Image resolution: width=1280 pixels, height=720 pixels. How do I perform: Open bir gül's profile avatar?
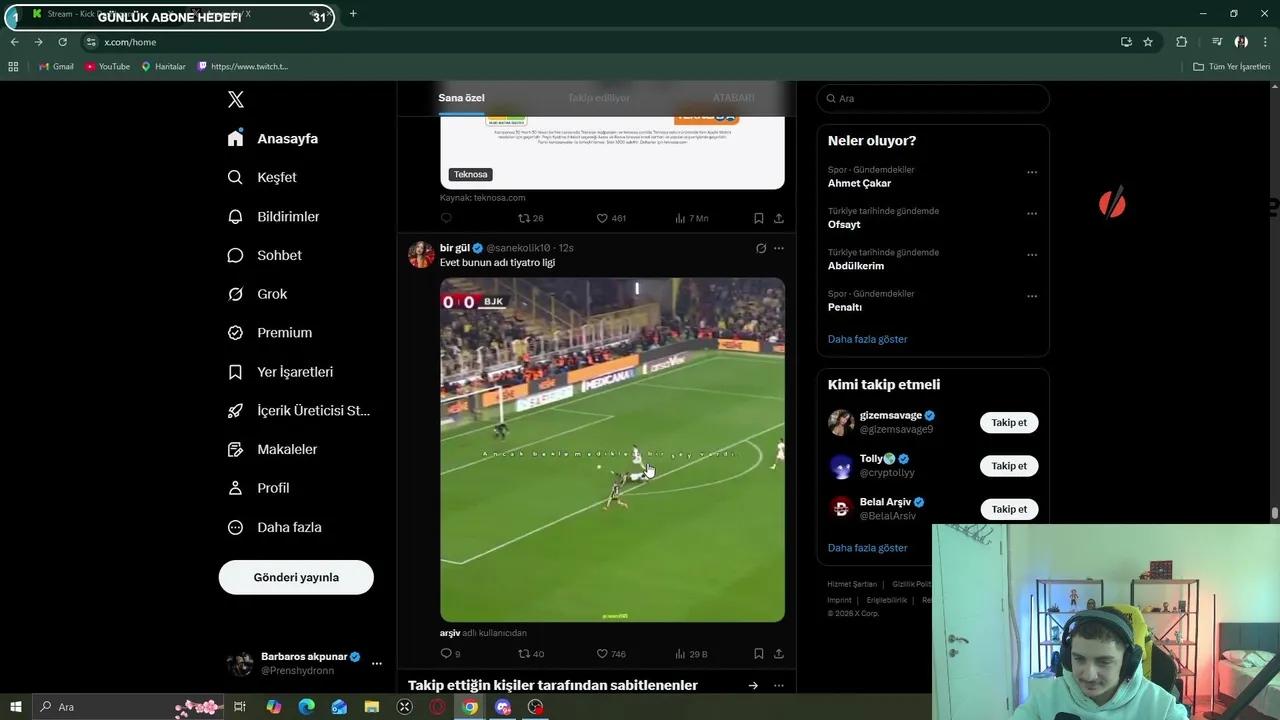(x=421, y=254)
